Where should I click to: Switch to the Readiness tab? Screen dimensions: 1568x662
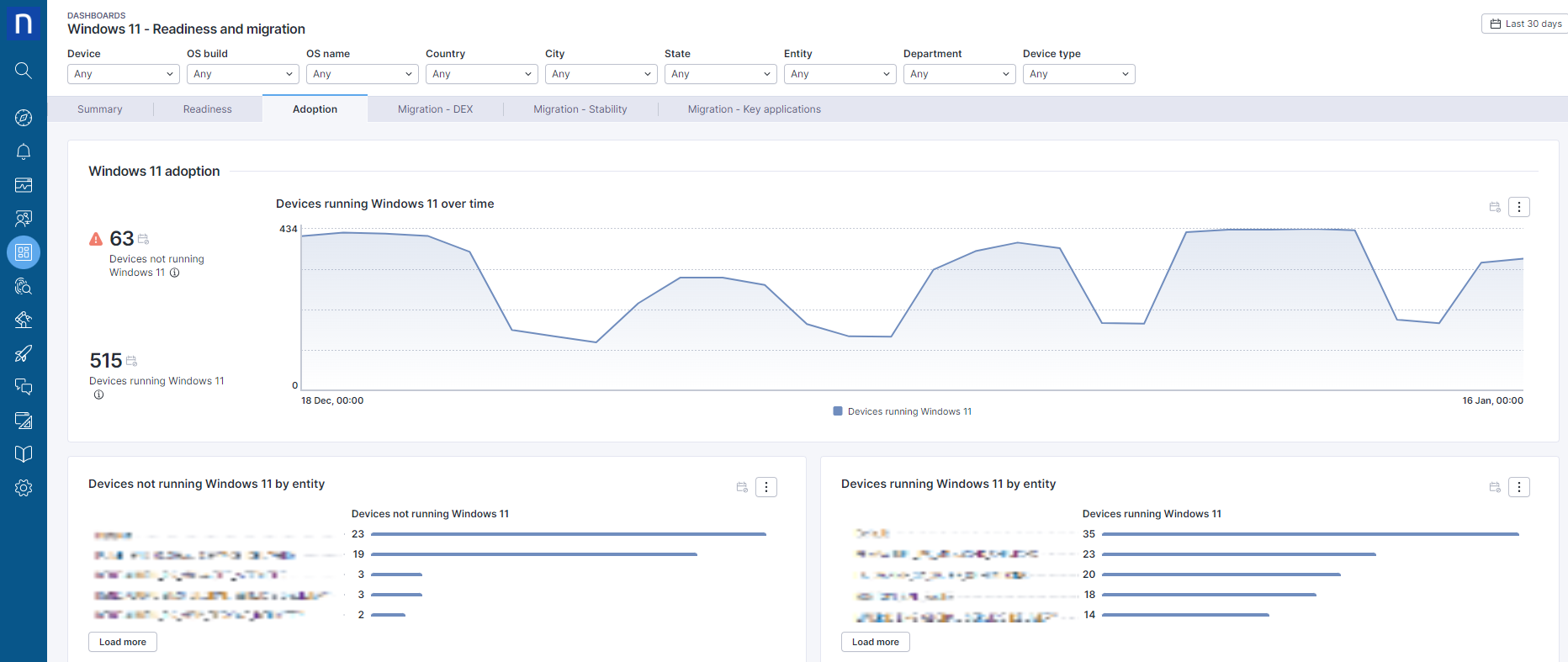[x=208, y=109]
